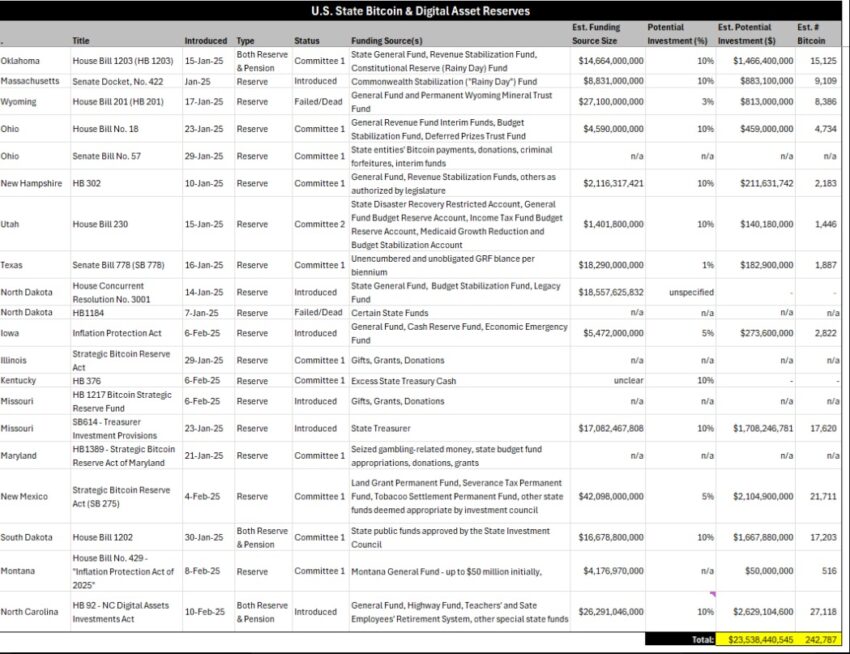Click Utah's 'Committee 2' status cell
Screen dimensions: 850x654
coord(320,224)
